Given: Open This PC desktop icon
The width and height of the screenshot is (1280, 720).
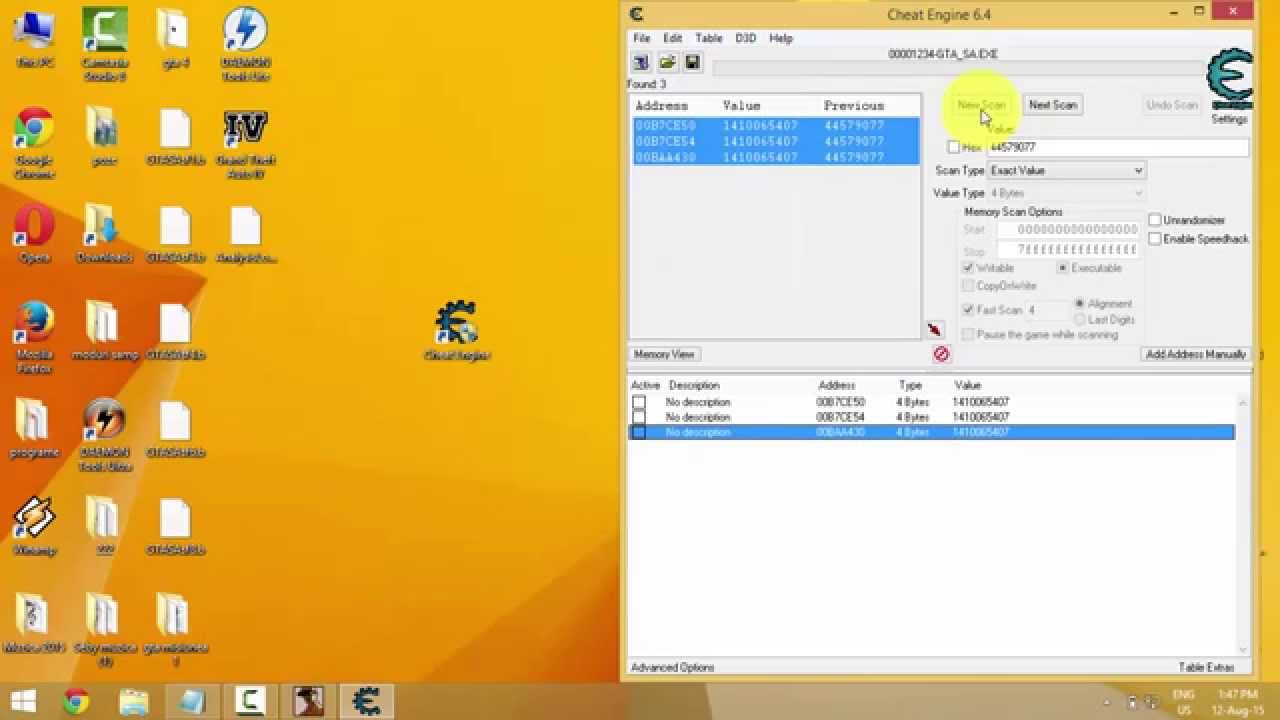Looking at the screenshot, I should (x=34, y=38).
